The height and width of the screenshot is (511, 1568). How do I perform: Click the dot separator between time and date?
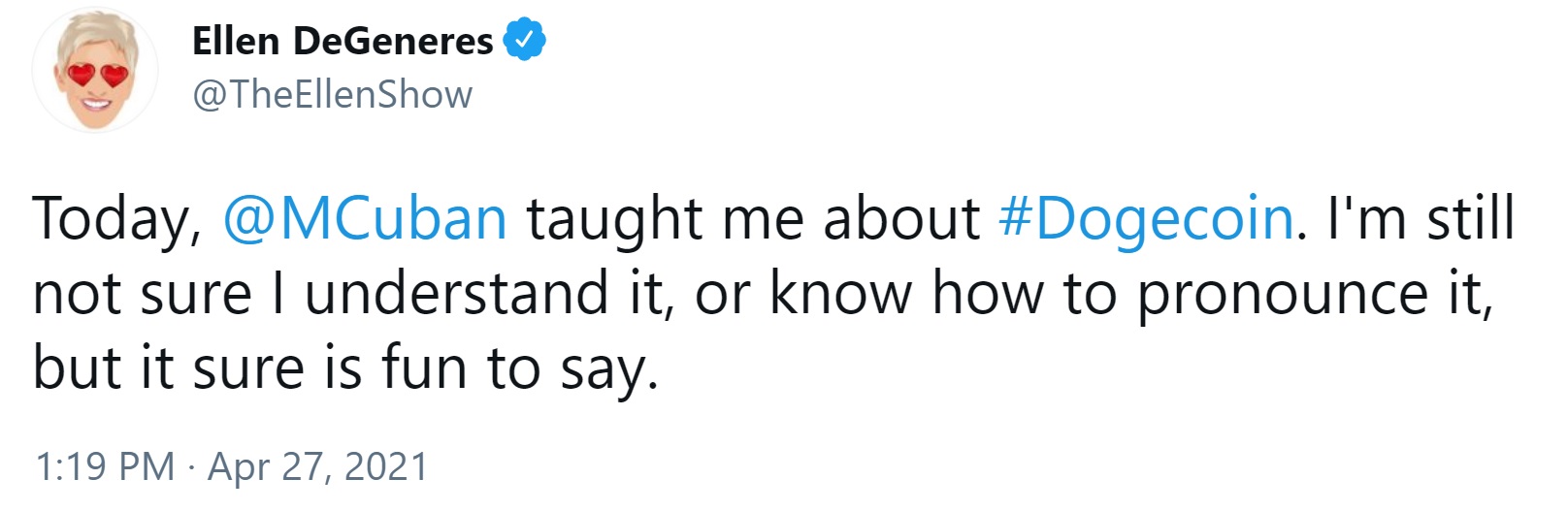pos(191,466)
